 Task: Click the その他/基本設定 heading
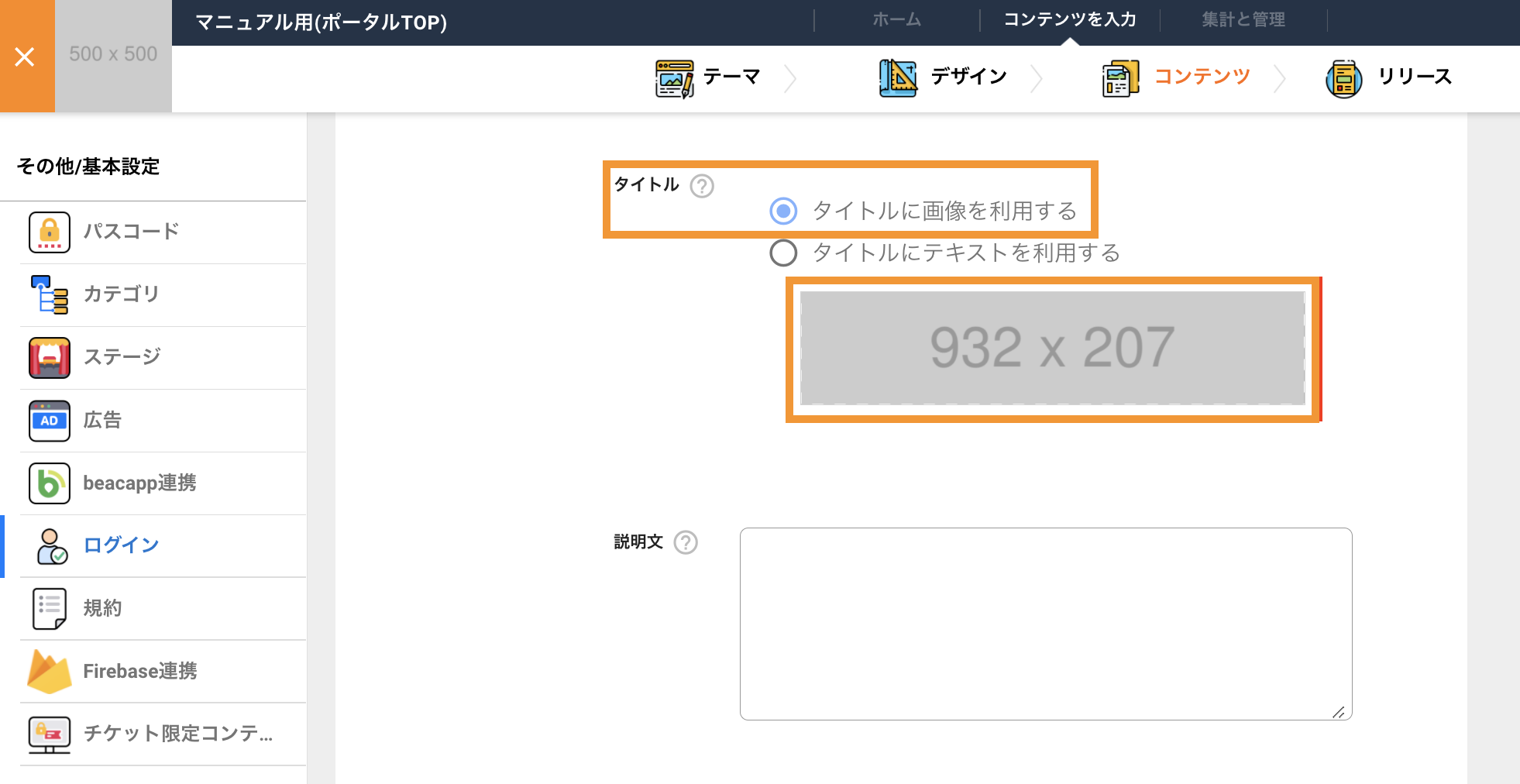pyautogui.click(x=88, y=167)
